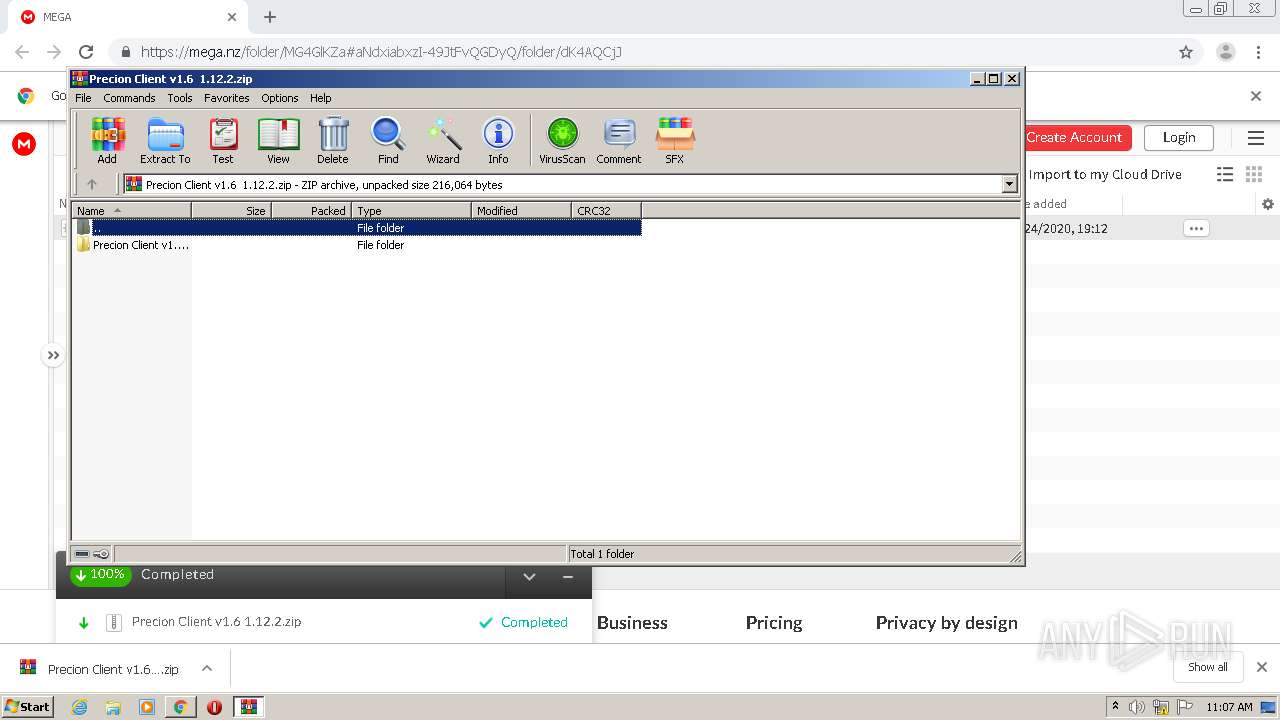This screenshot has width=1280, height=720.
Task: Collapse the transfers panel chevron
Action: (x=530, y=576)
